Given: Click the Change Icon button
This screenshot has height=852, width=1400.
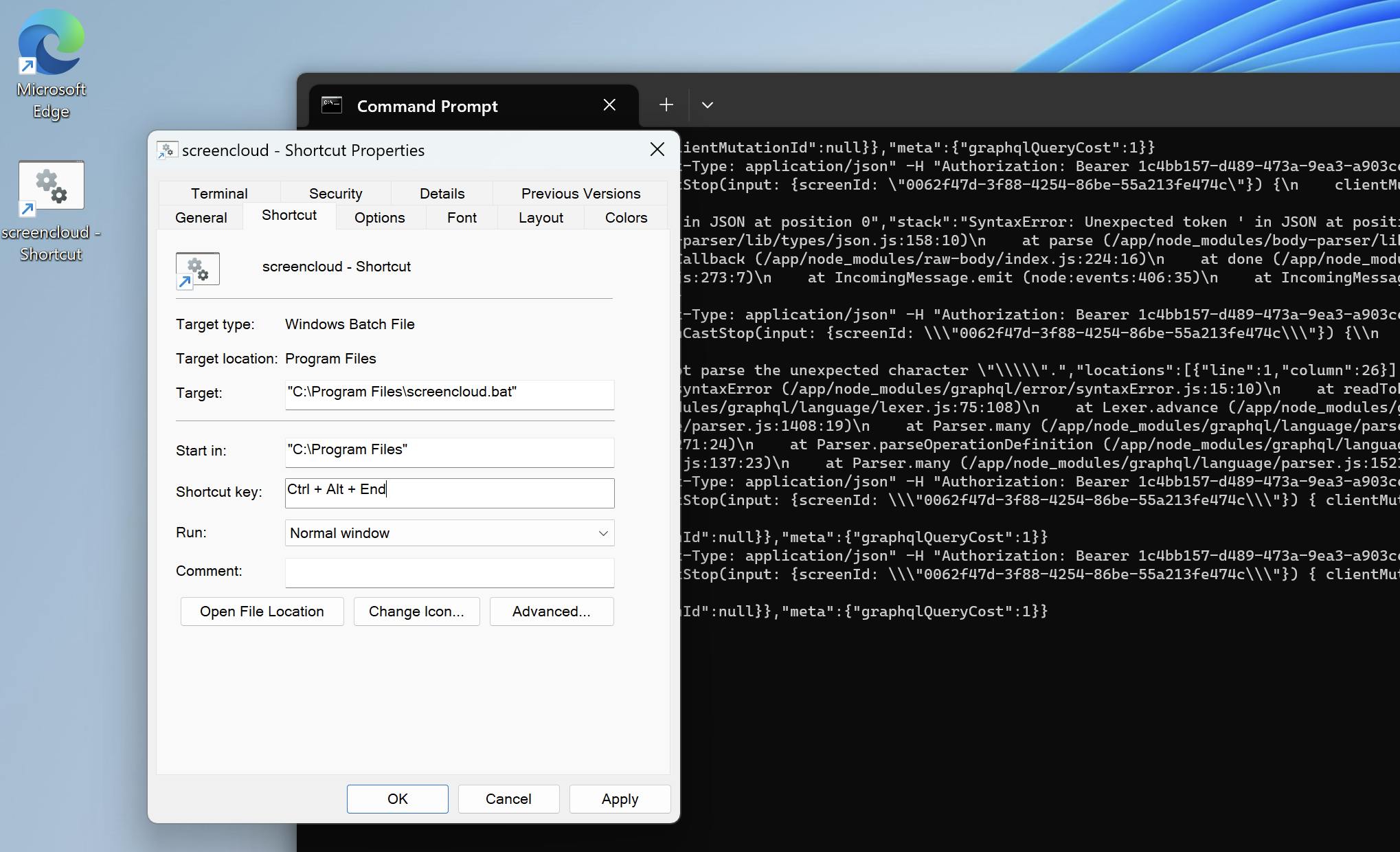Looking at the screenshot, I should (416, 612).
